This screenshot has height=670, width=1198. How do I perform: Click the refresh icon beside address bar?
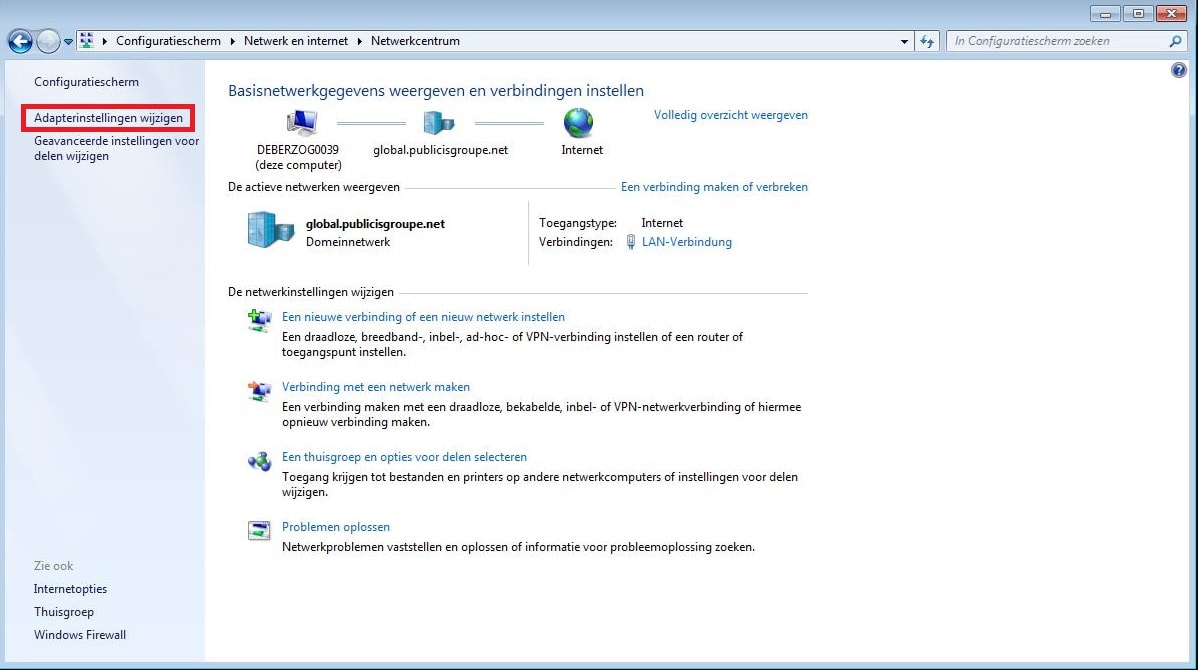pos(927,41)
